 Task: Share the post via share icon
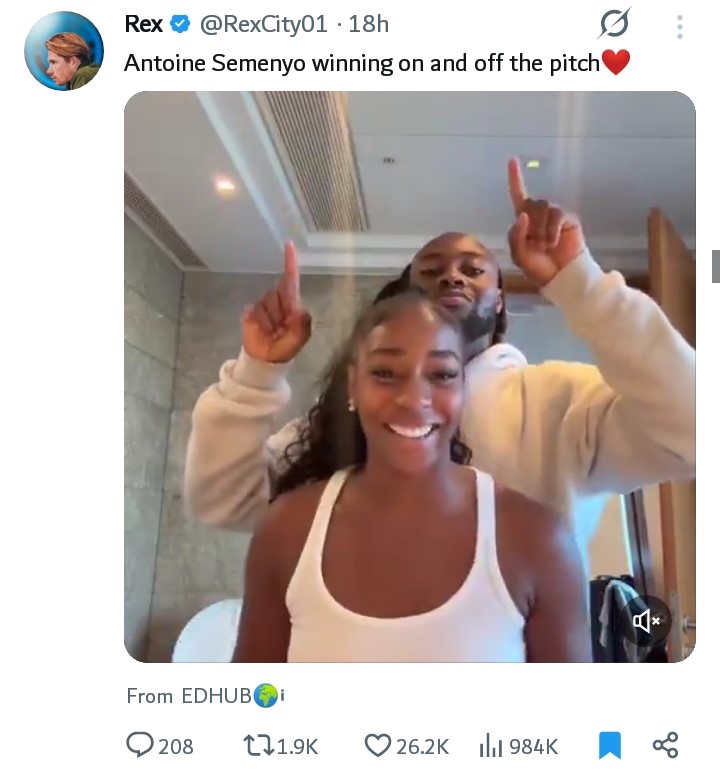coord(665,745)
